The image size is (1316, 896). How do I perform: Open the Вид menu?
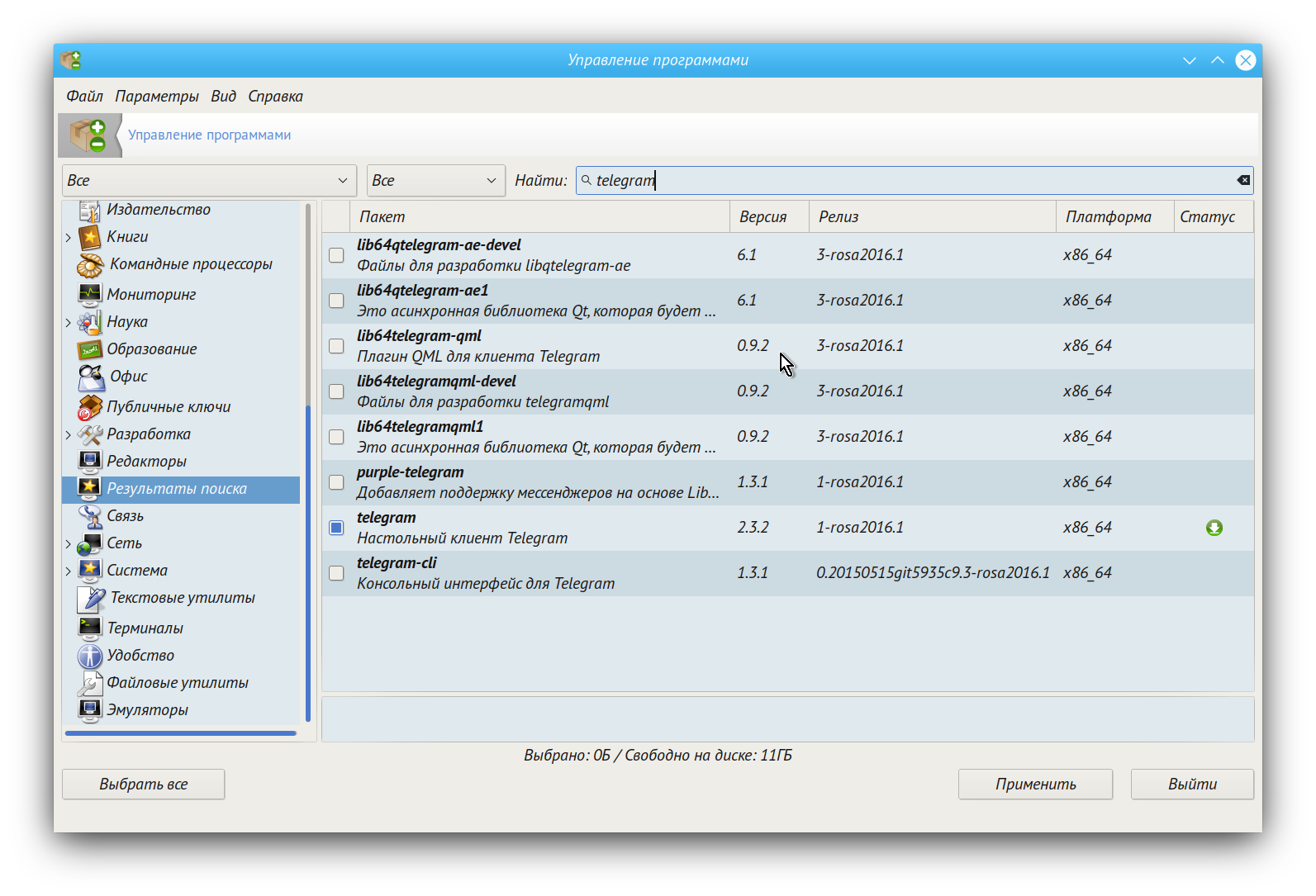(x=223, y=97)
